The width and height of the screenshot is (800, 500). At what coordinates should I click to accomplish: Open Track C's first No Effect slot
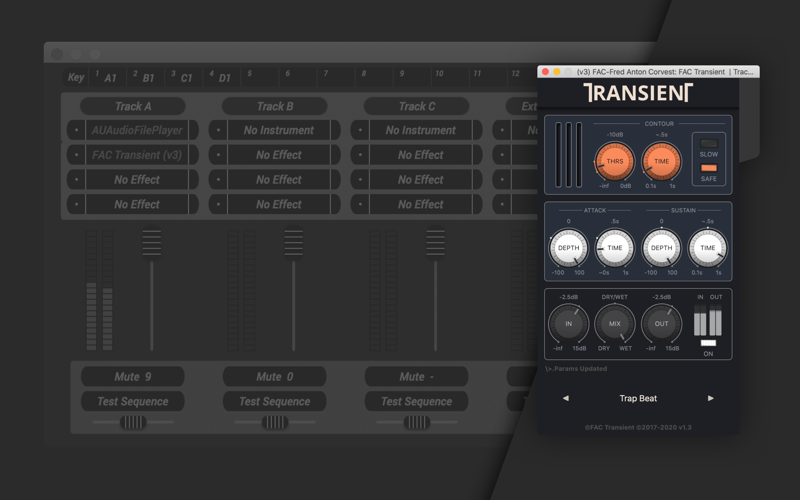pyautogui.click(x=420, y=155)
